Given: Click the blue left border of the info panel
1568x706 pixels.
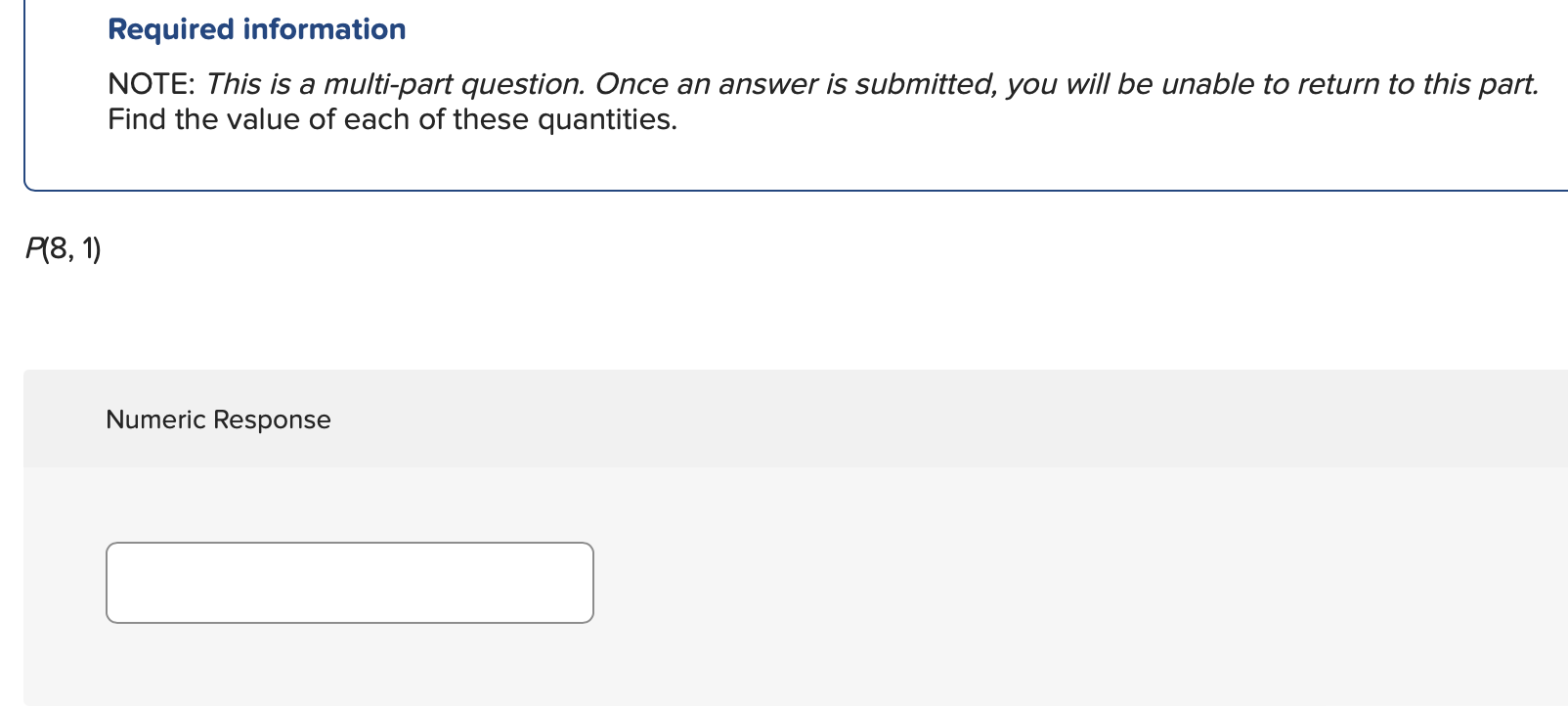Looking at the screenshot, I should (23, 93).
